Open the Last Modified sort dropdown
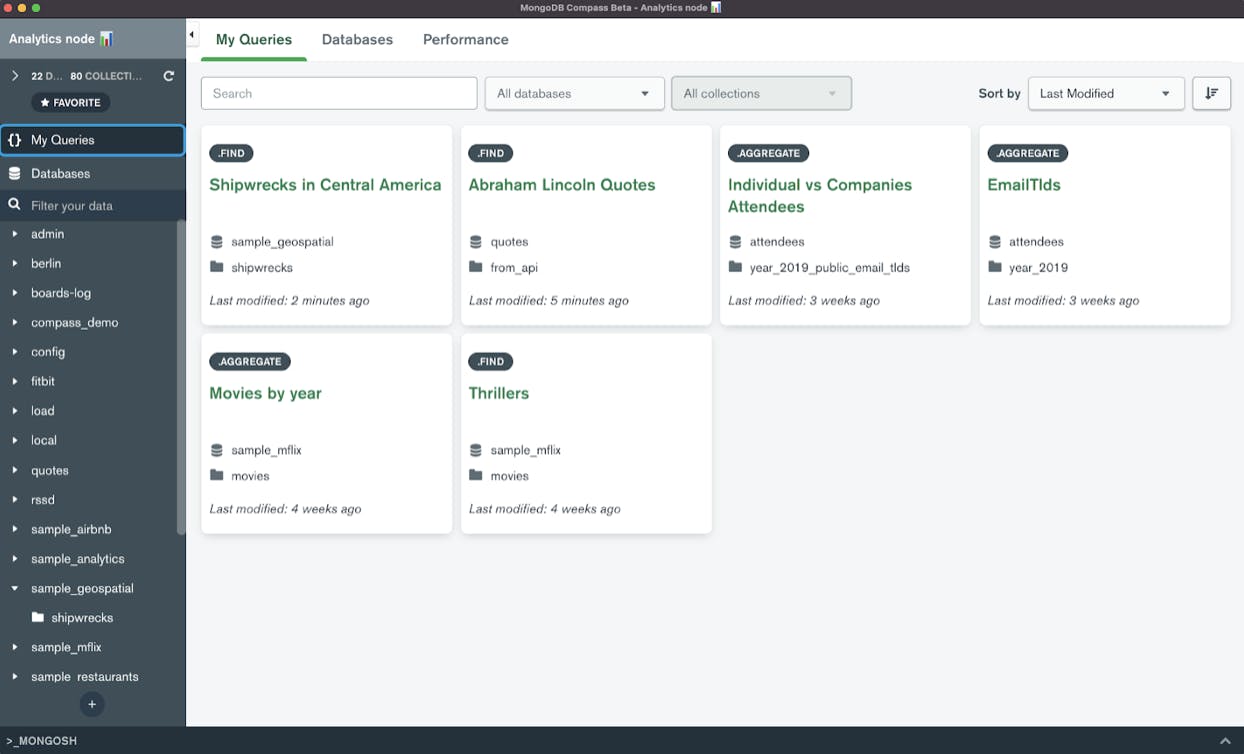 coord(1105,93)
